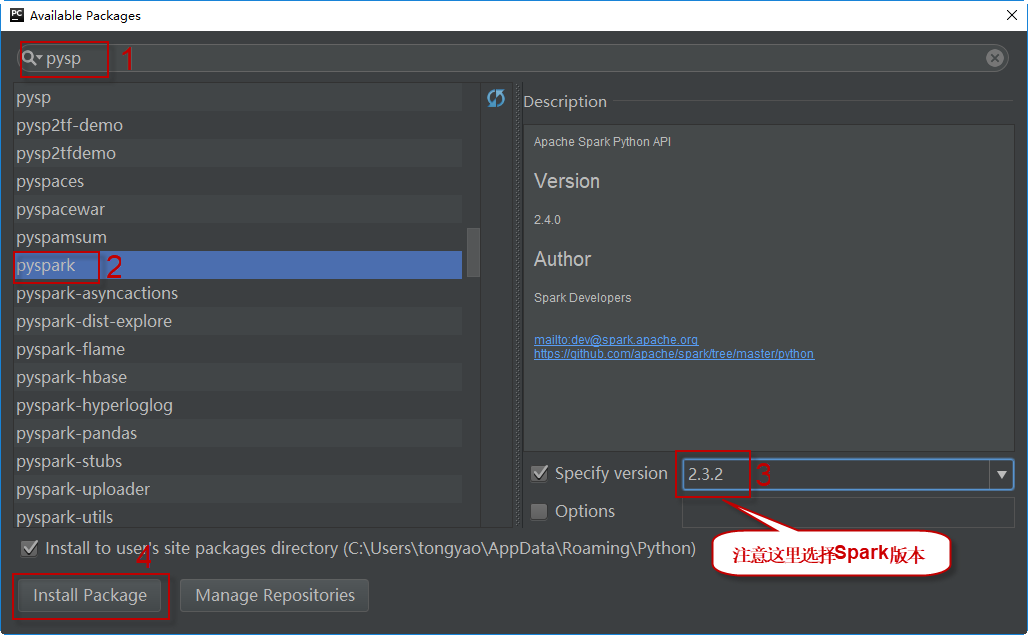Click the magnifier search options icon

click(x=32, y=58)
